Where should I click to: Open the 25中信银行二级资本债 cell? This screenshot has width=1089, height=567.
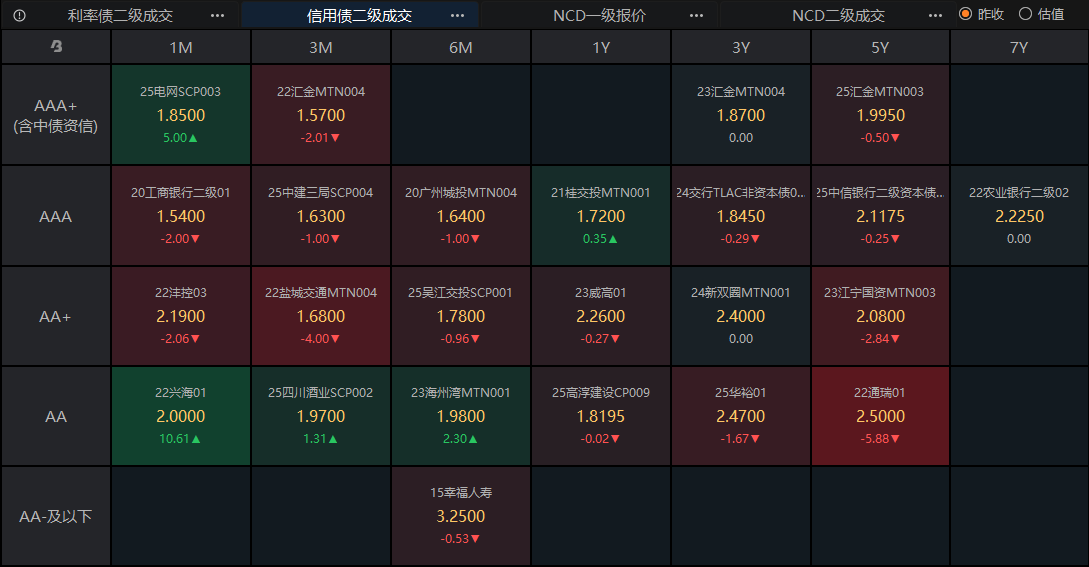(x=880, y=216)
